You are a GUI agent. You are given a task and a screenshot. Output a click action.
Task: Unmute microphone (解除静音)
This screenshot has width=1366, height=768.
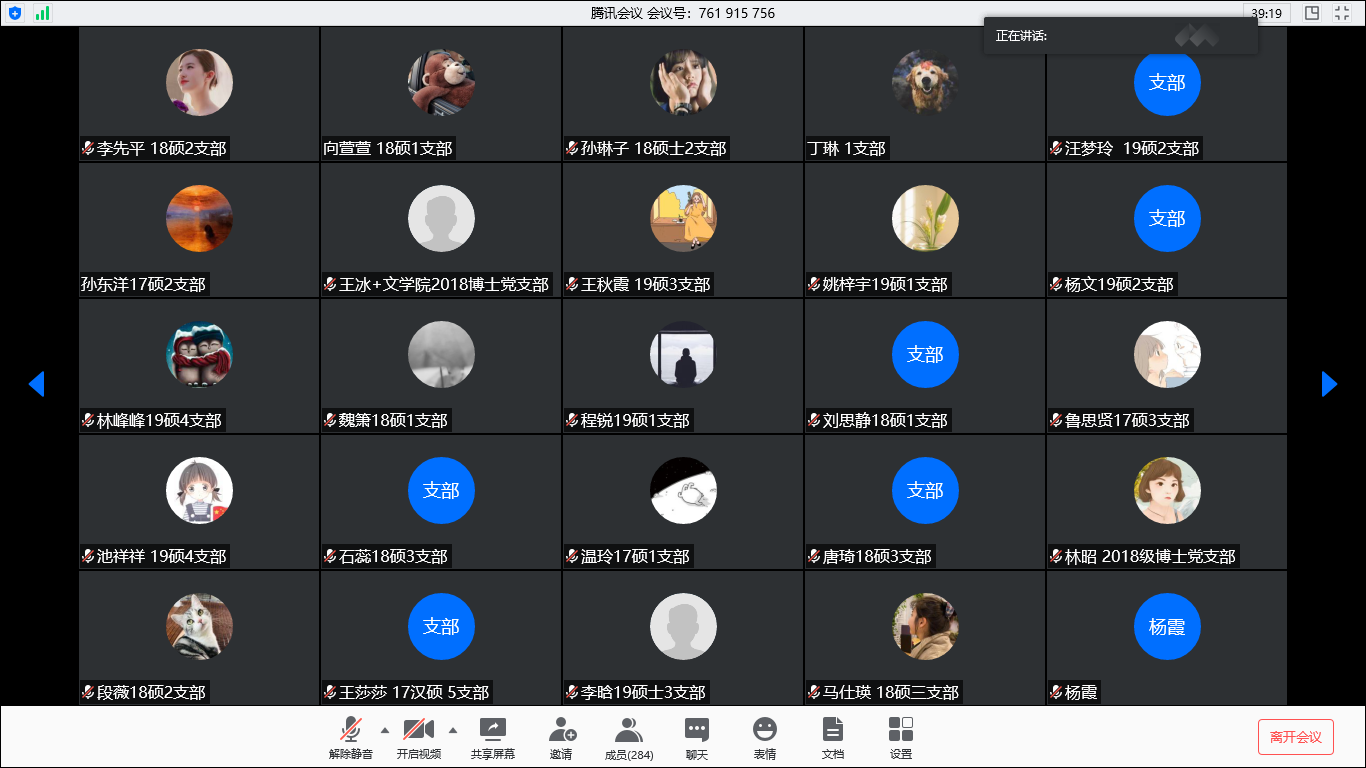tap(351, 738)
